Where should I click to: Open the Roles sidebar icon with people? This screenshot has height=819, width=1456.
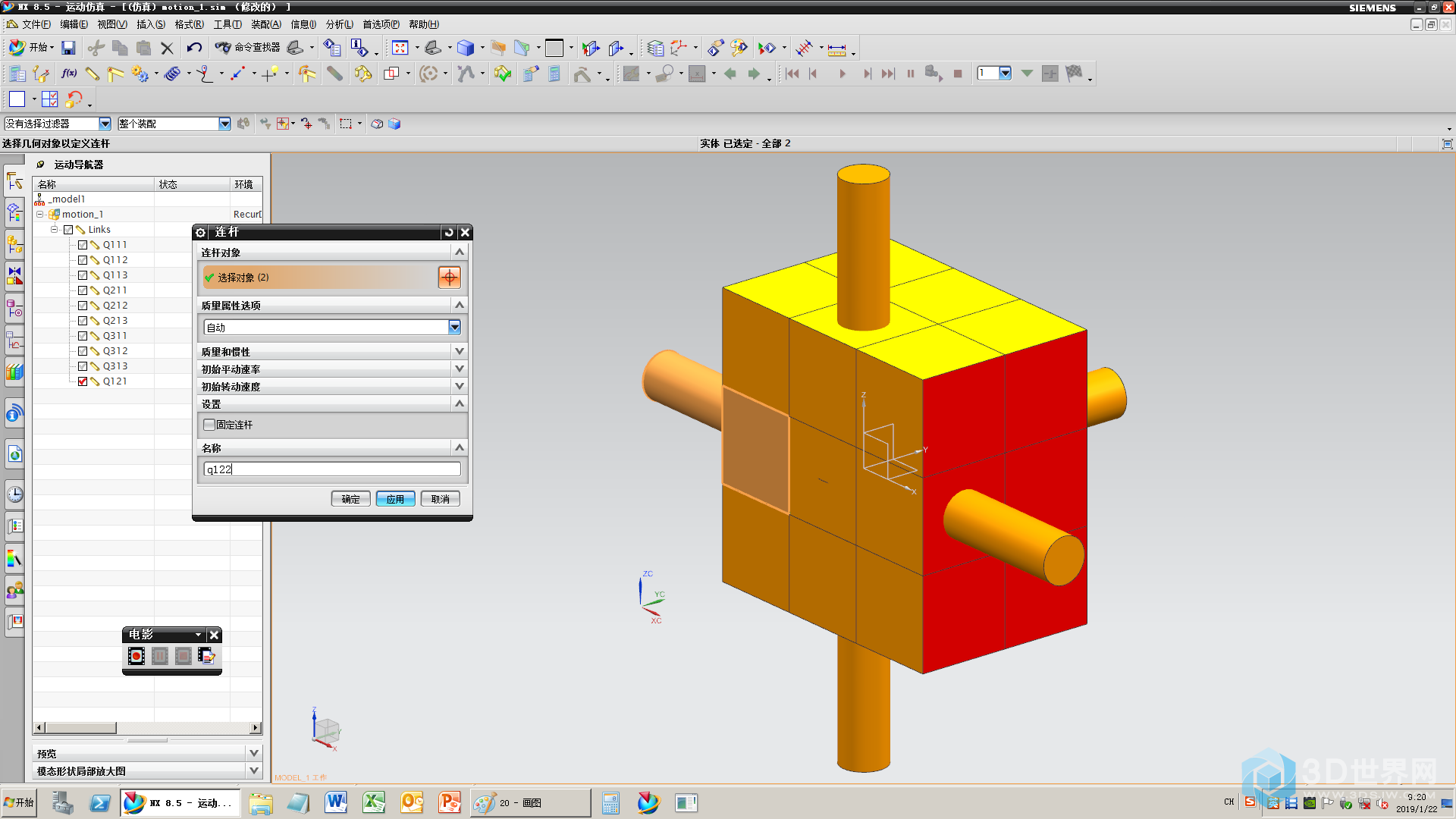coord(15,590)
